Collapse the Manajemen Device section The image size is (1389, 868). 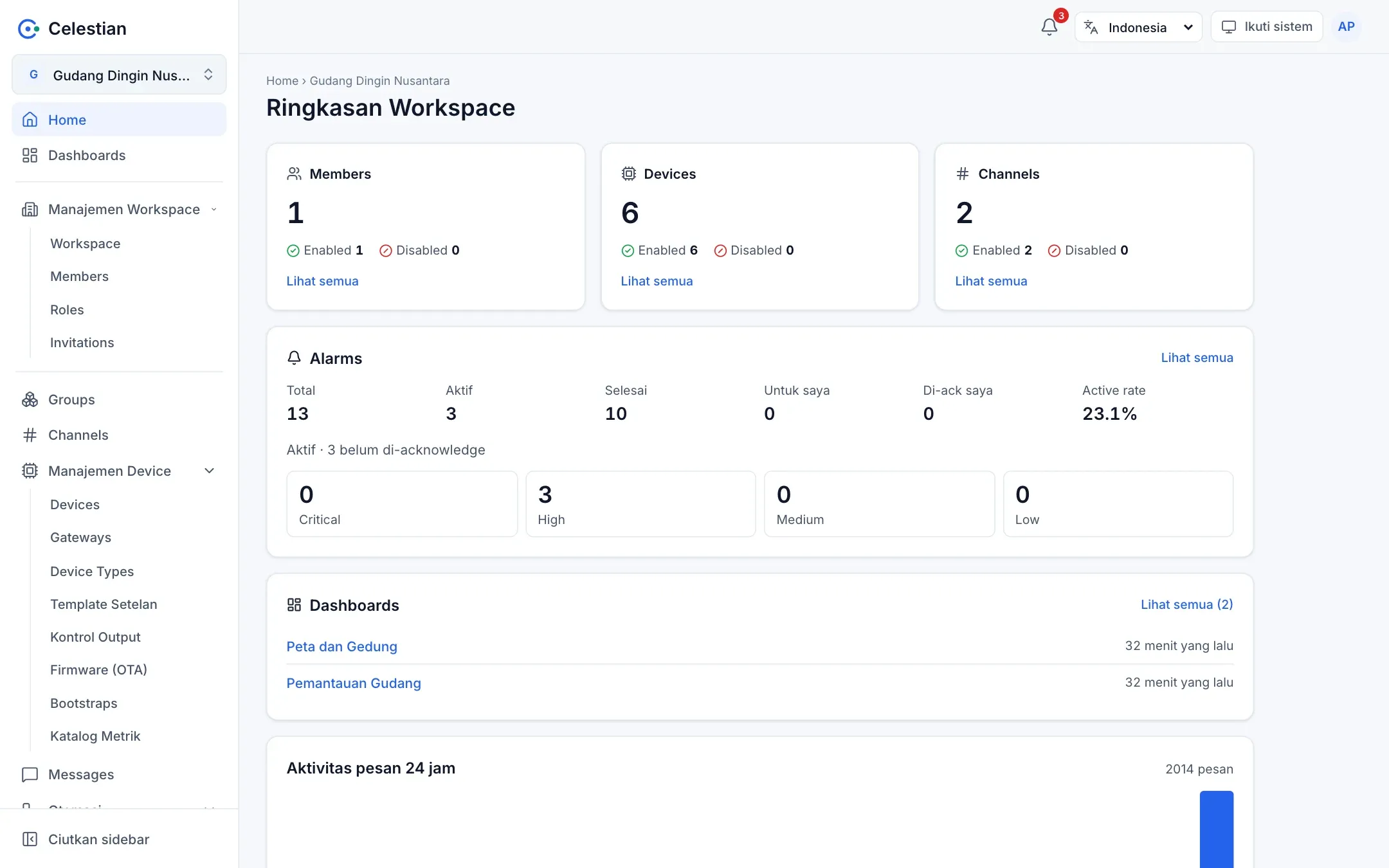click(x=209, y=471)
